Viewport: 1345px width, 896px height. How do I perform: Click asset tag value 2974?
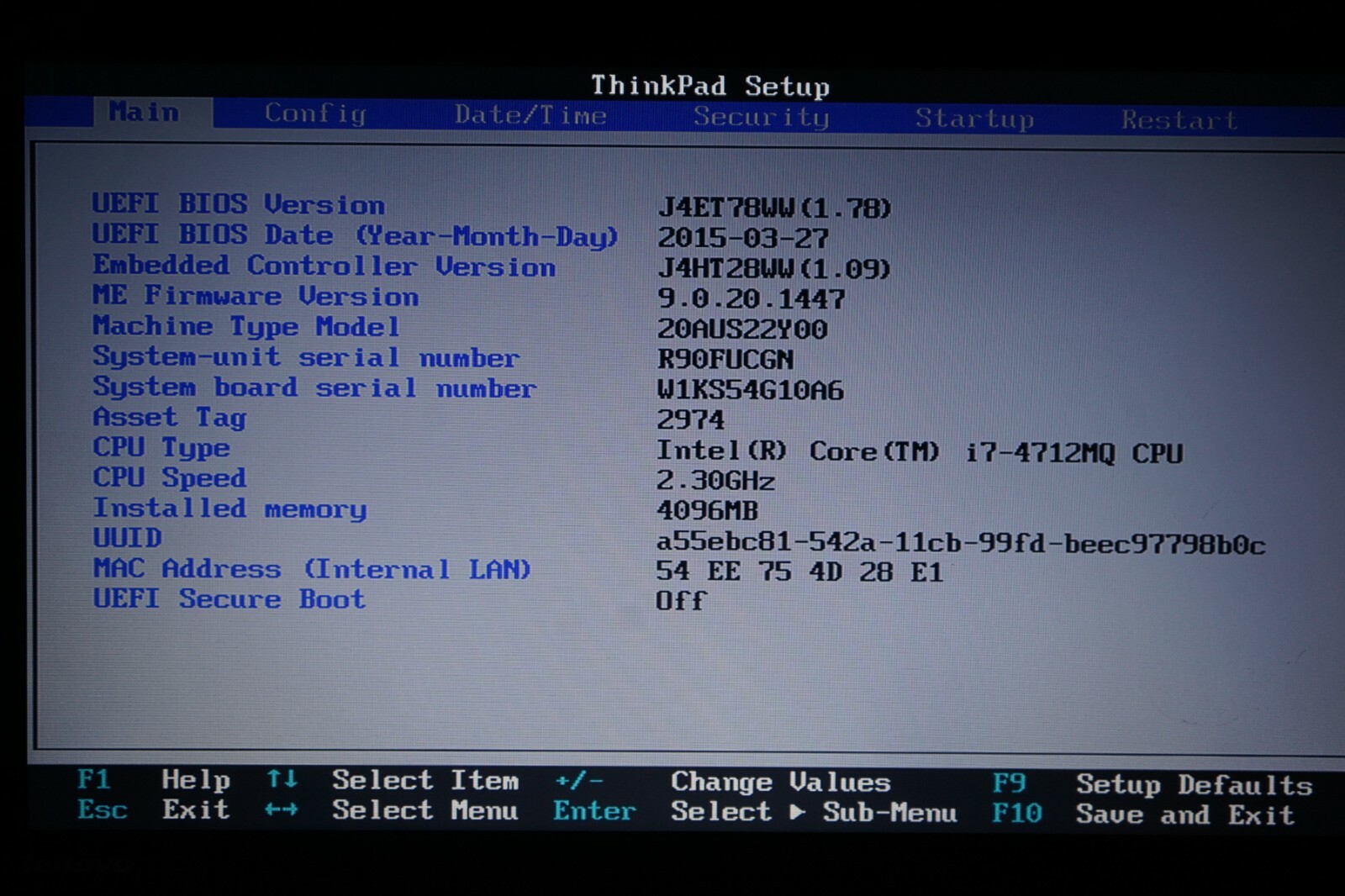[x=690, y=419]
